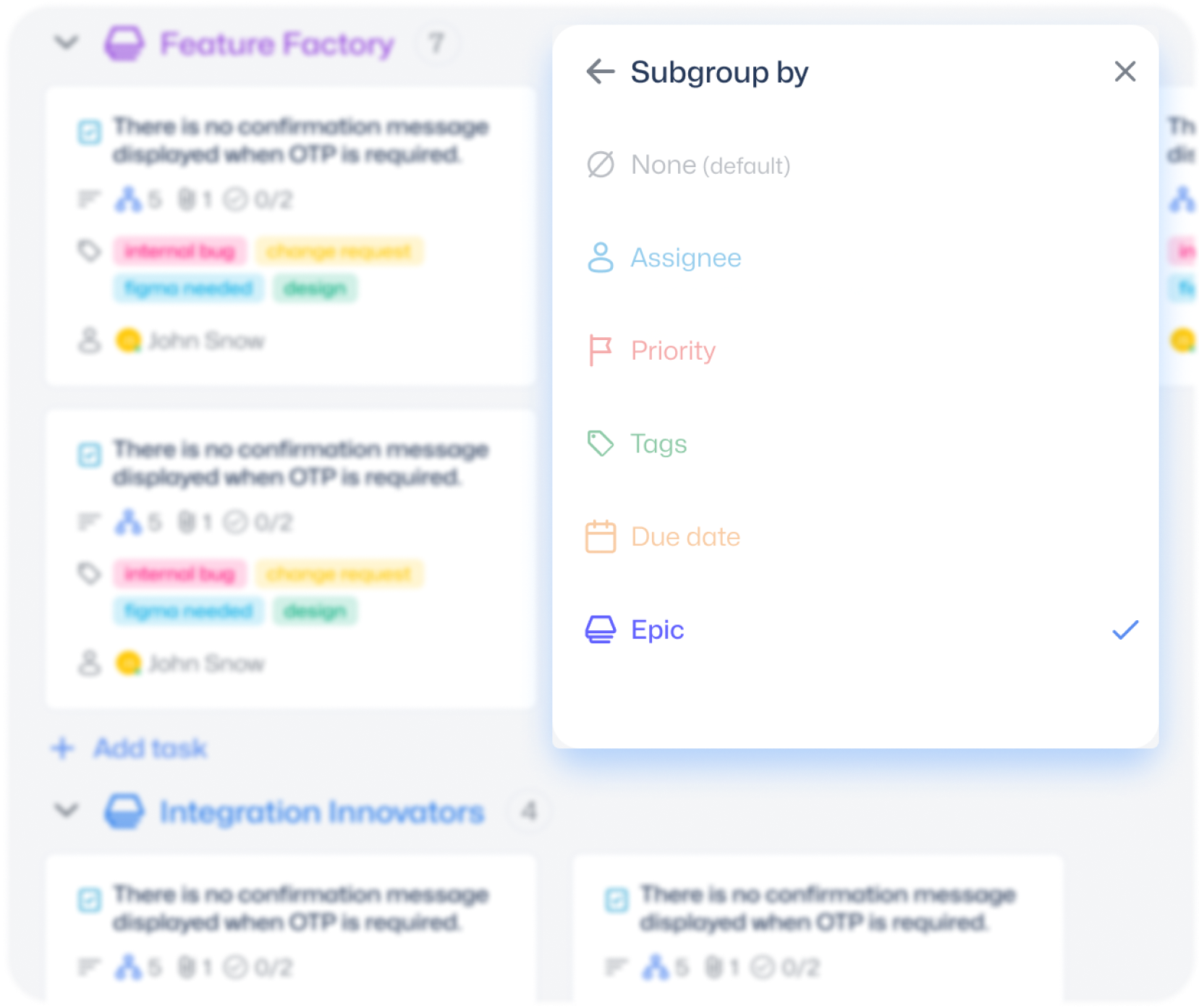Image resolution: width=1199 pixels, height=1008 pixels.
Task: Go back using the arrow beside Subgroup by
Action: pos(600,72)
